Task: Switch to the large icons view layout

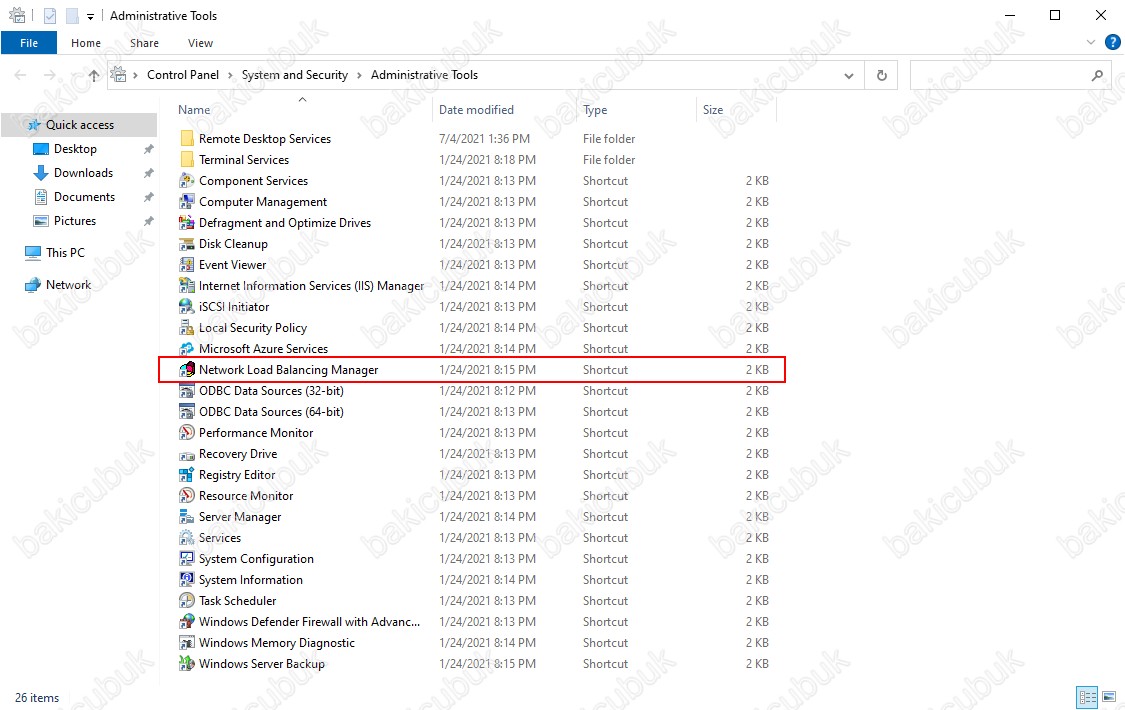Action: point(1109,696)
